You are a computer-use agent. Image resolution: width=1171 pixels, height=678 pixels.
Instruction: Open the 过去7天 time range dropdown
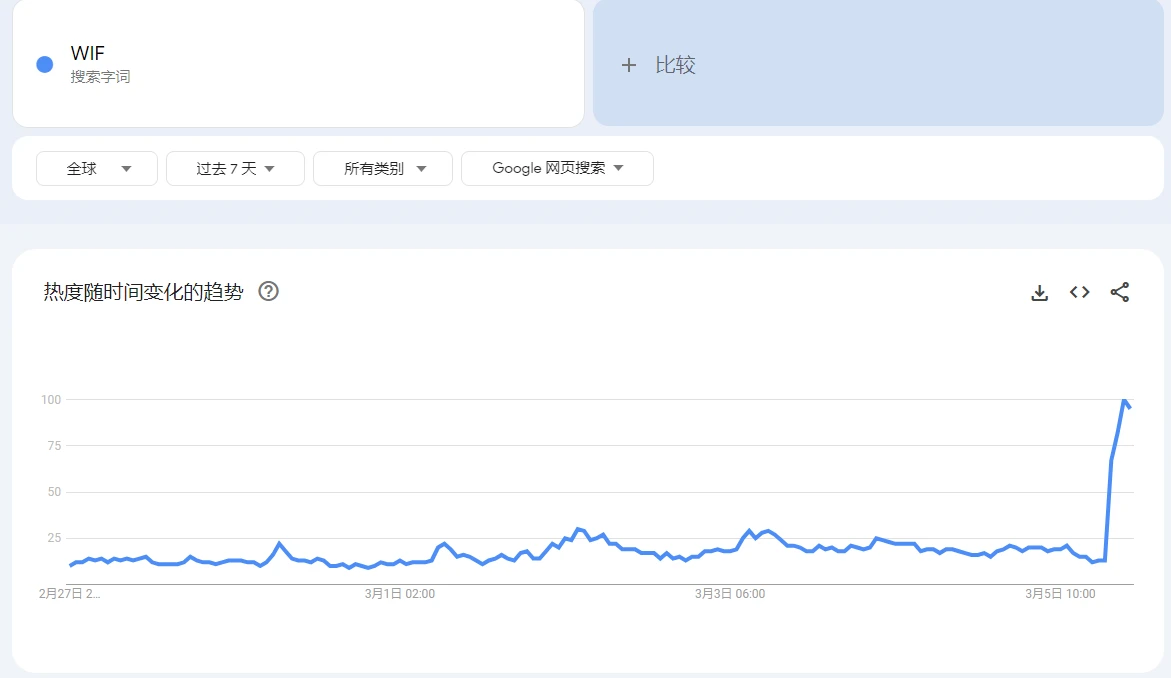pos(235,168)
